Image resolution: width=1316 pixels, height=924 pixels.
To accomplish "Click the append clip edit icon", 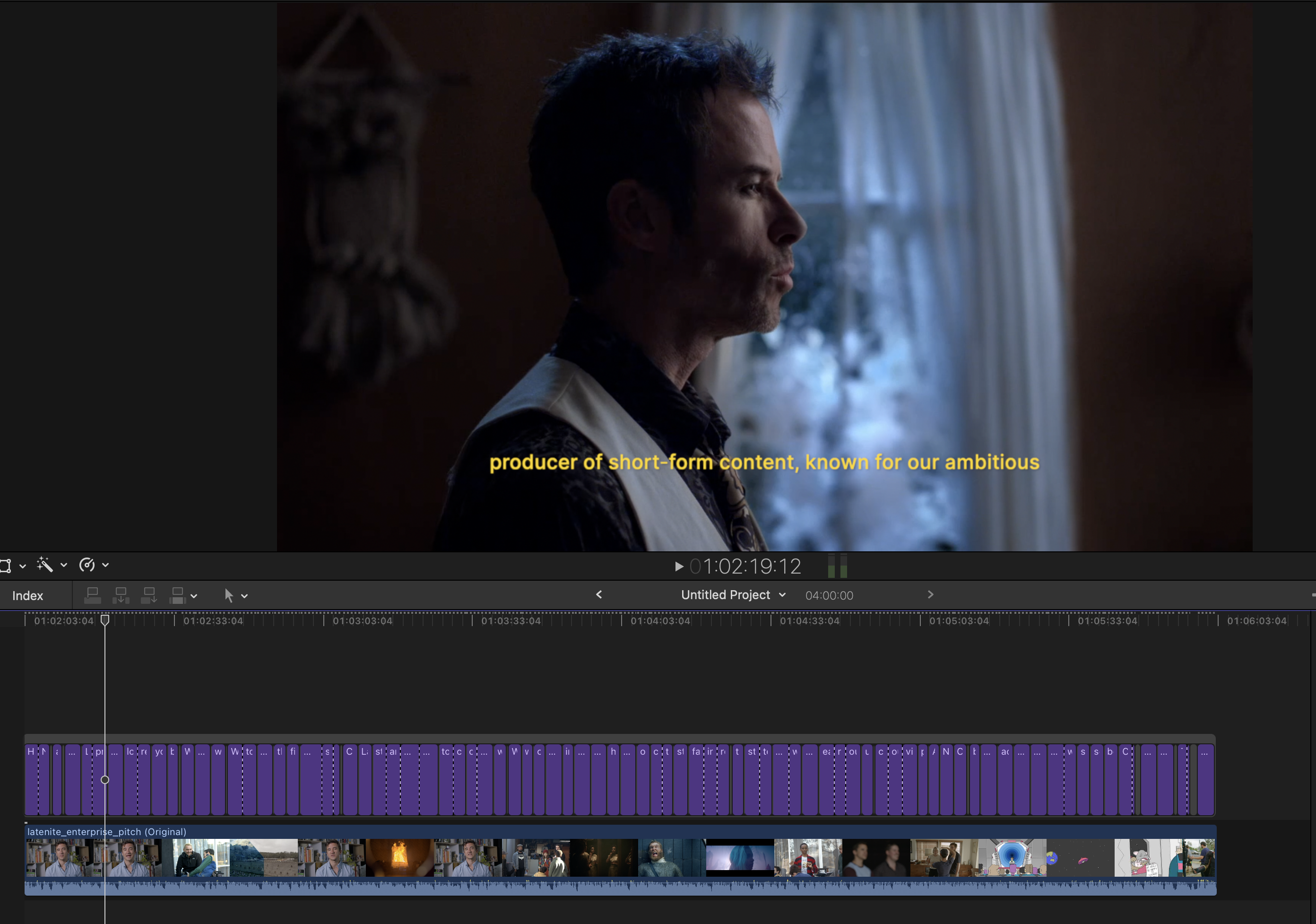I will coord(149,595).
